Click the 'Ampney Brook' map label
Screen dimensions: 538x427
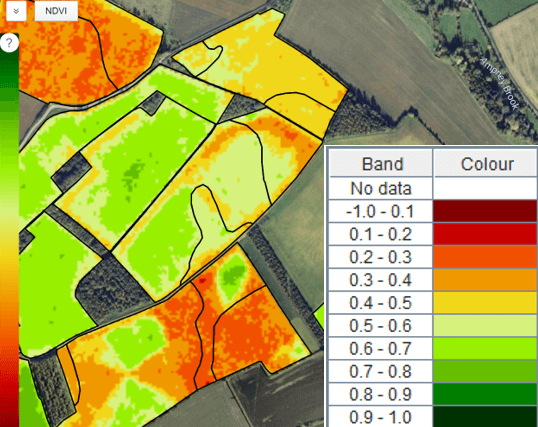click(499, 84)
